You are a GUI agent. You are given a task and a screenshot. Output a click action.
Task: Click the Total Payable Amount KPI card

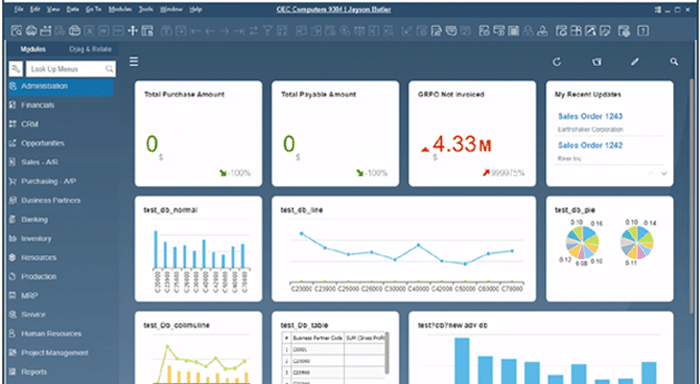pyautogui.click(x=335, y=134)
